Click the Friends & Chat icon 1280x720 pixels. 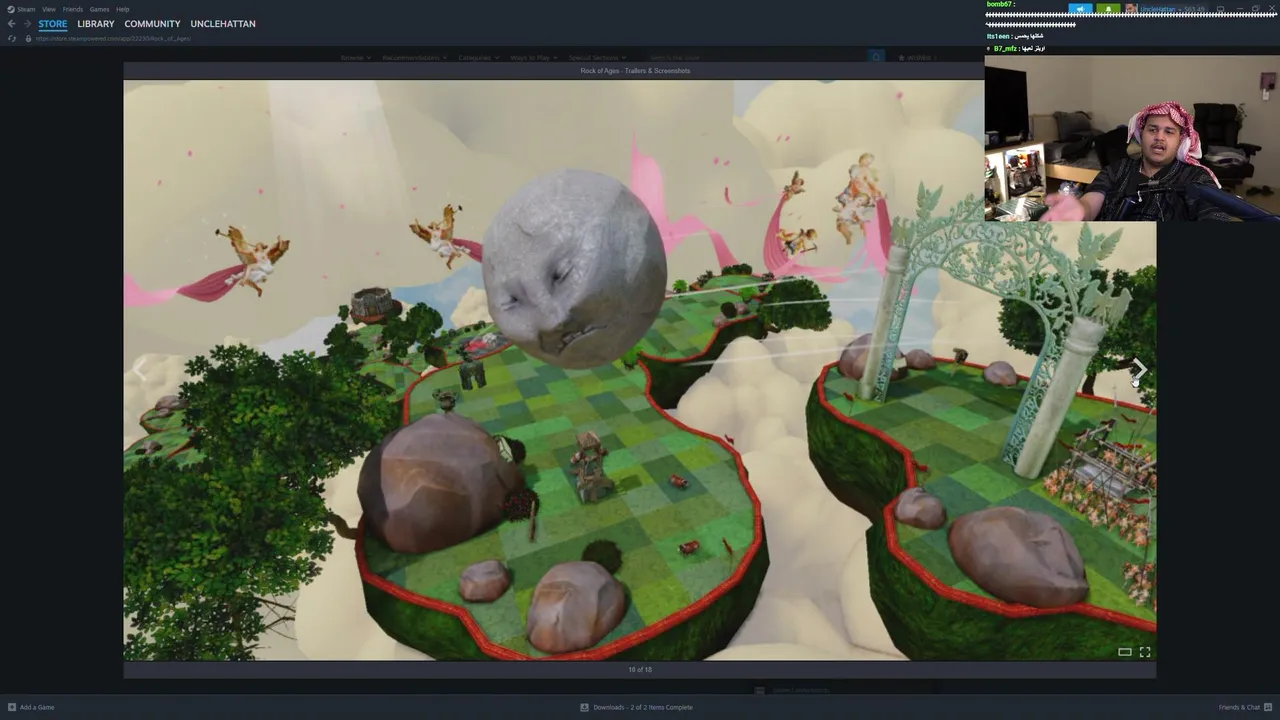1268,707
